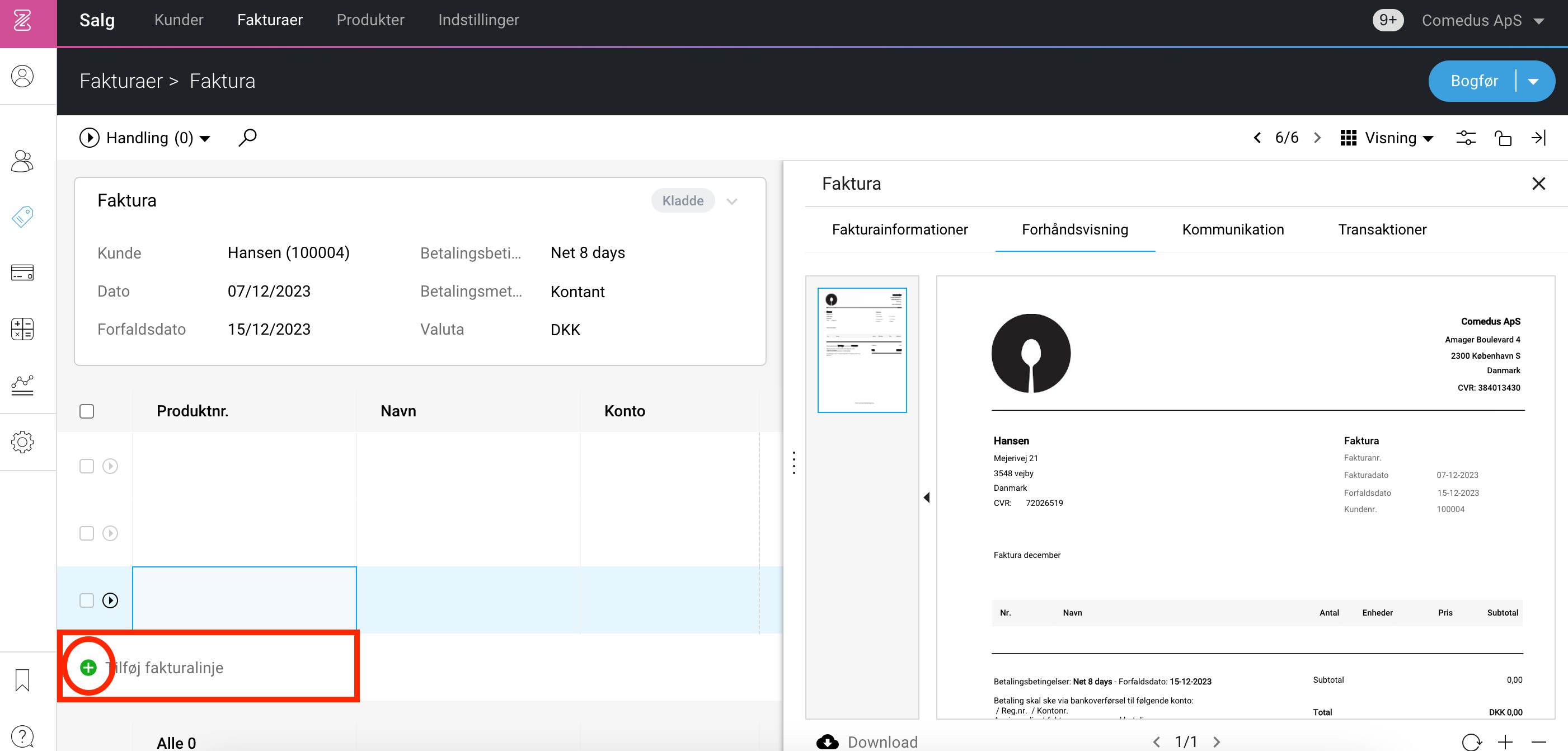This screenshot has width=1568, height=751.
Task: Click the bookmark icon in sidebar
Action: 22,680
